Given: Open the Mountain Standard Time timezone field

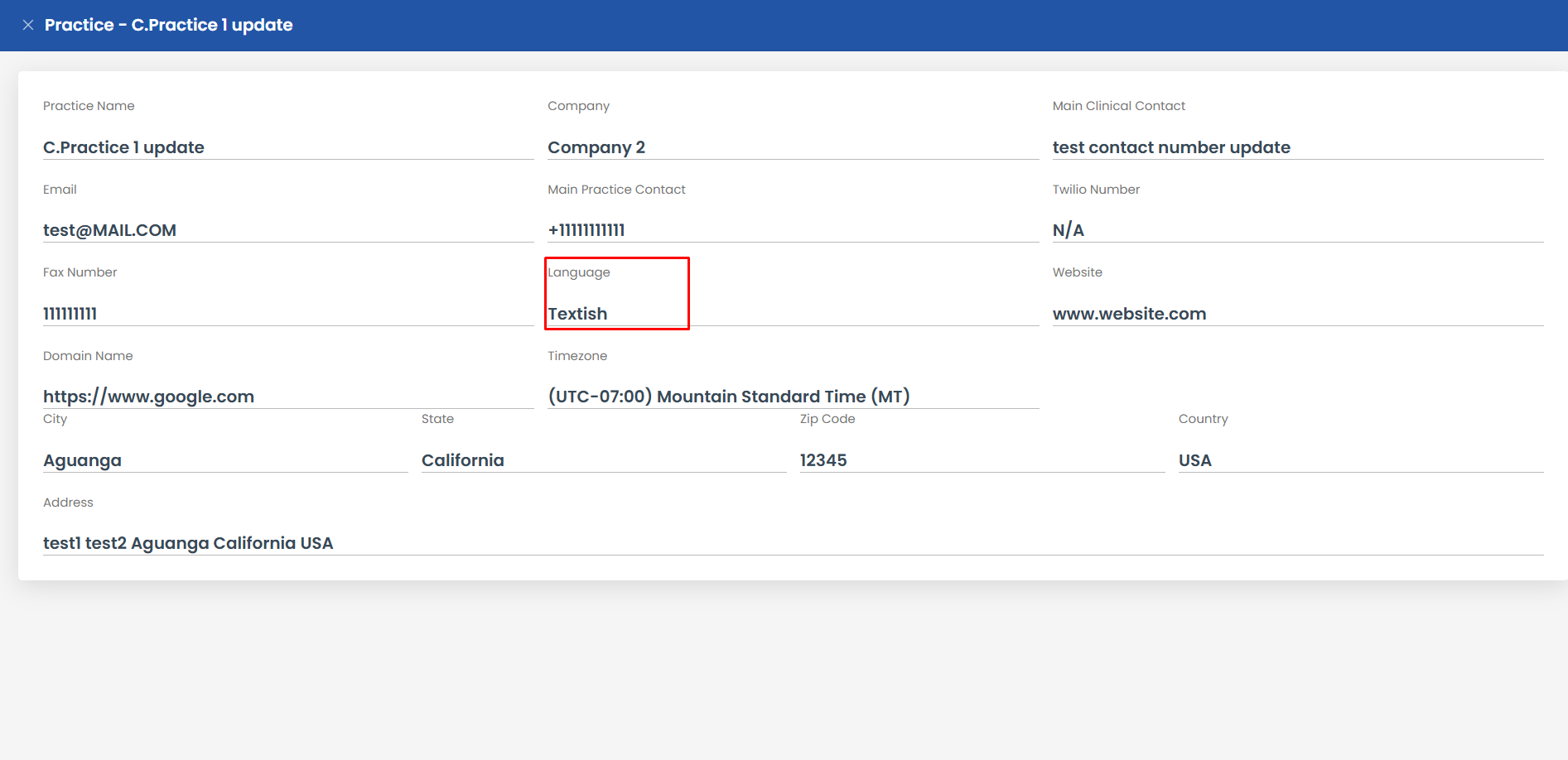Looking at the screenshot, I should [728, 397].
